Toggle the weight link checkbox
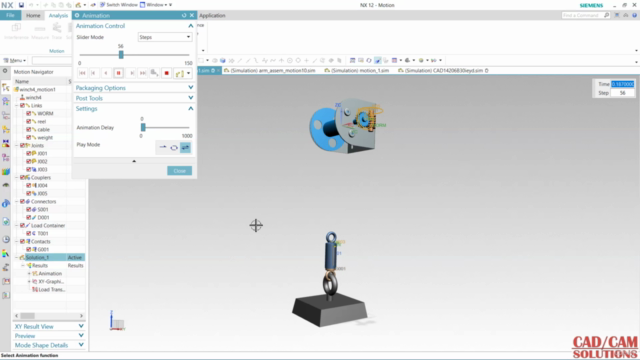 [29, 138]
